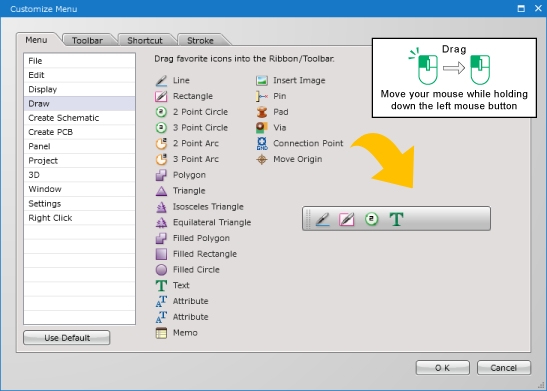The image size is (547, 391).
Task: Click the Insert Image icon
Action: 262,81
